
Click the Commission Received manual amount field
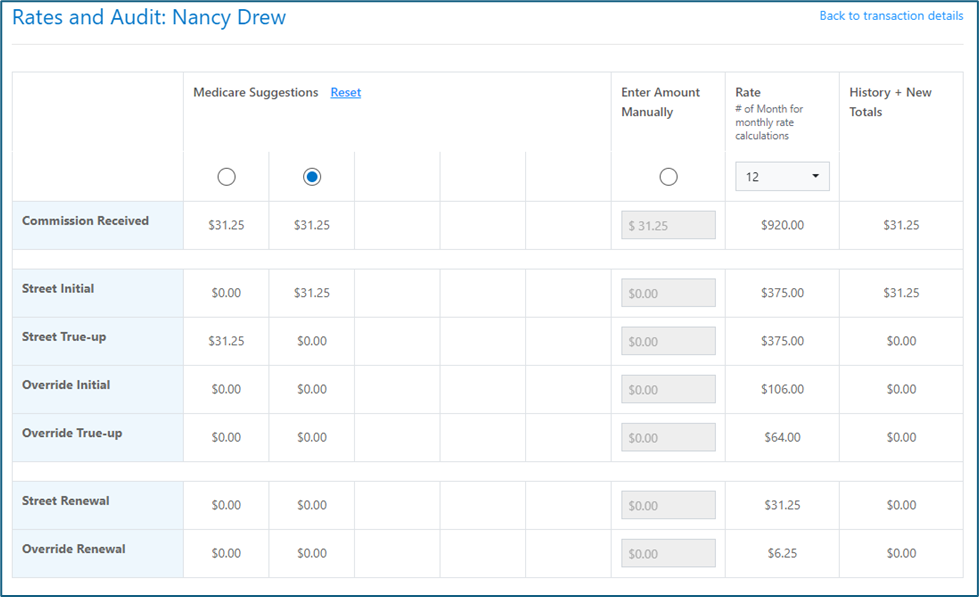point(668,225)
